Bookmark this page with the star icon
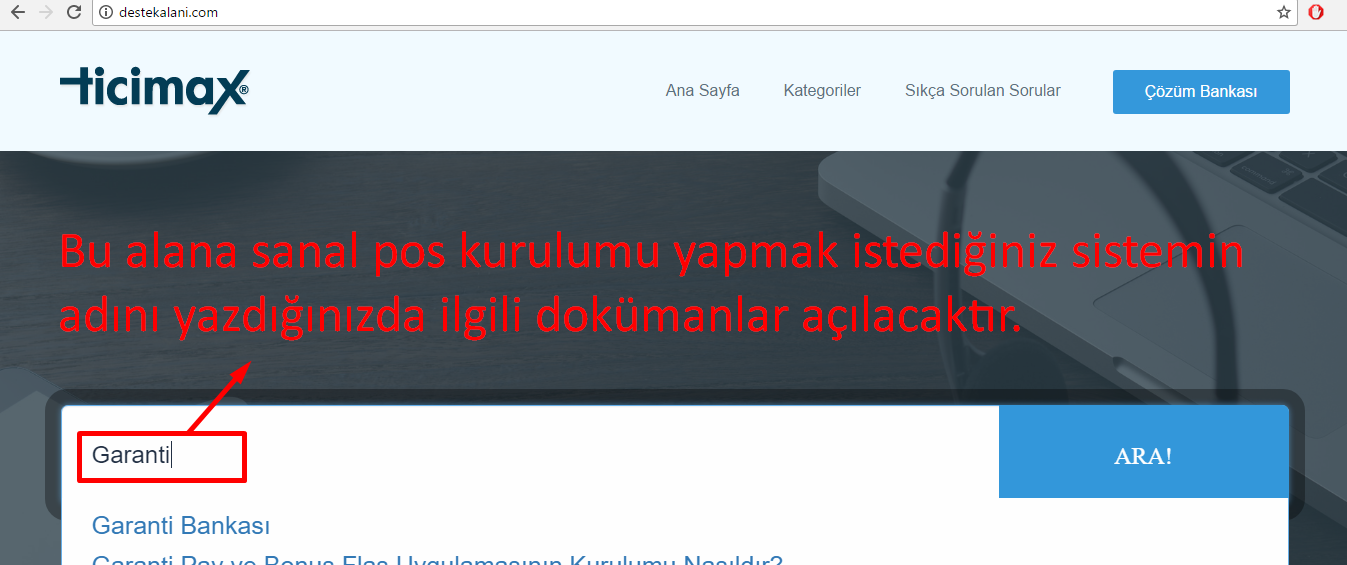The height and width of the screenshot is (565, 1347). (1284, 13)
